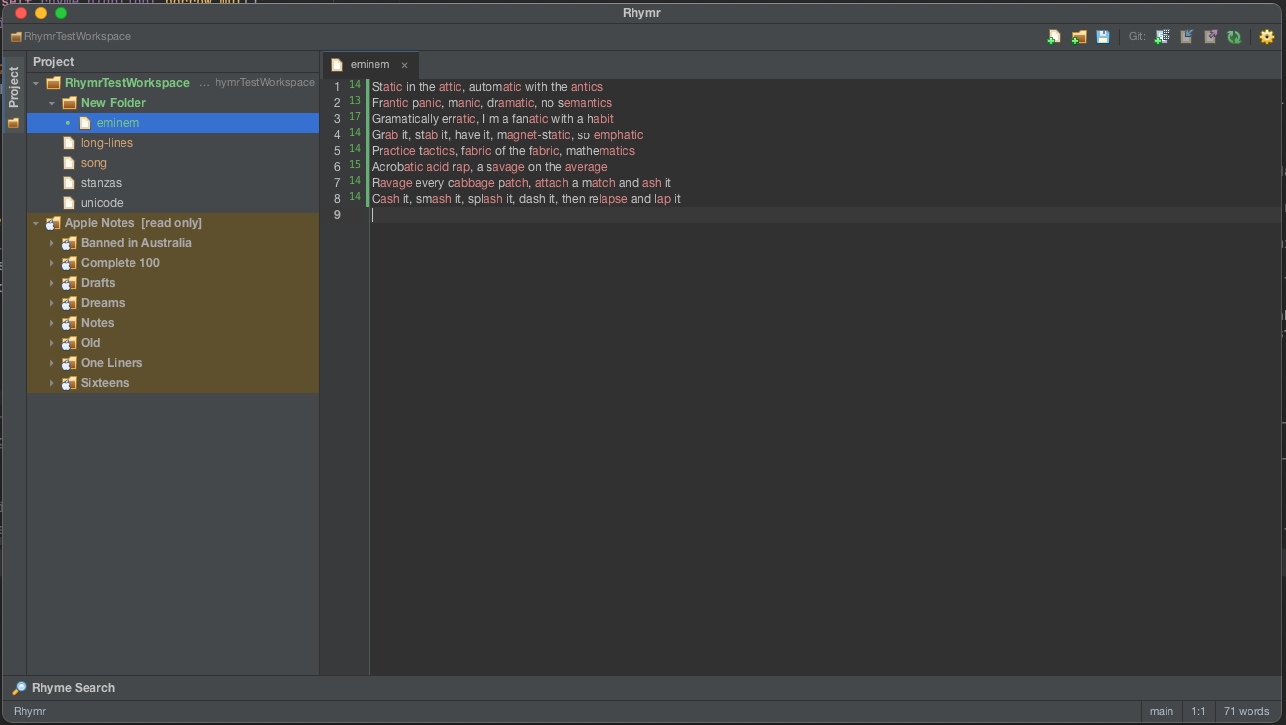Click the green Git sync refresh icon

point(1234,37)
